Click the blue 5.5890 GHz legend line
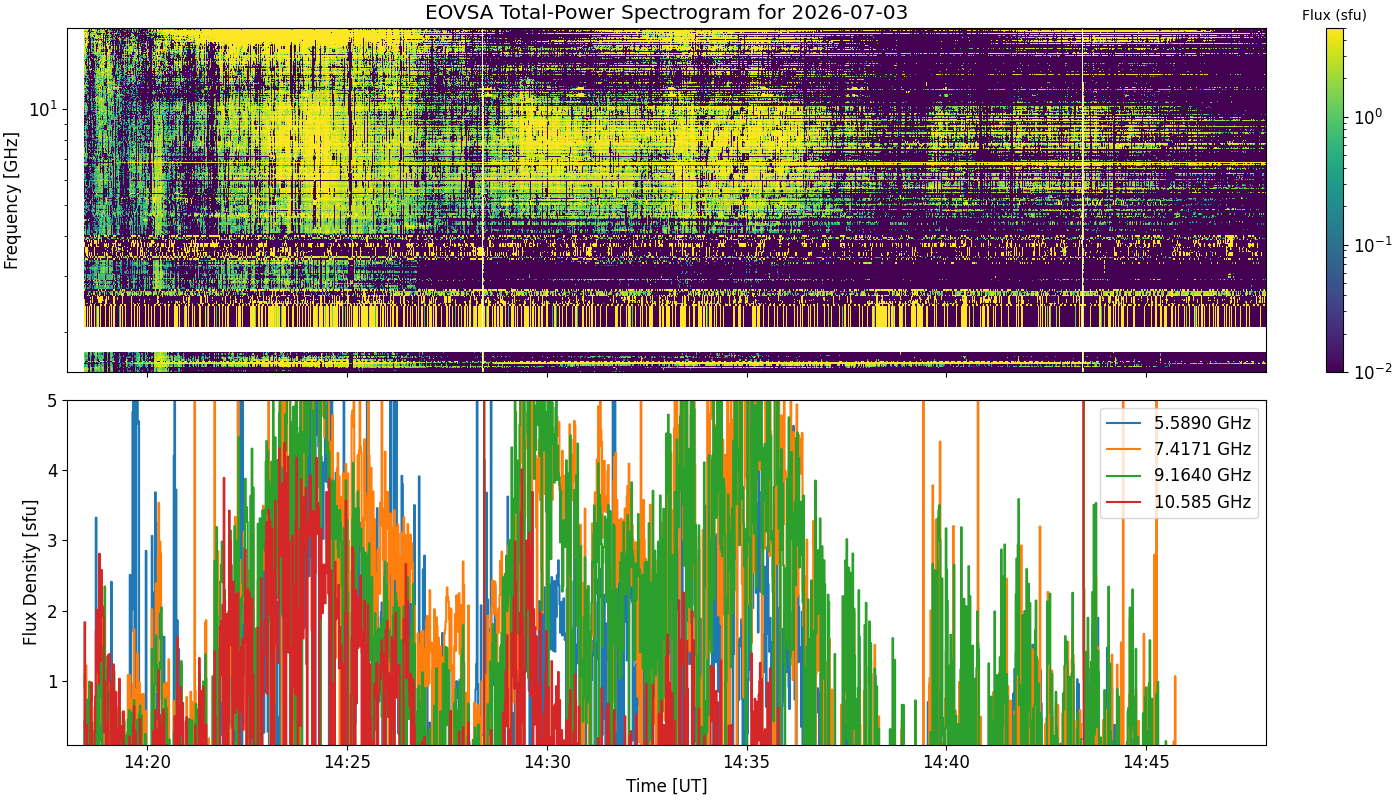Screen dimensions: 1400x800 [1126, 423]
